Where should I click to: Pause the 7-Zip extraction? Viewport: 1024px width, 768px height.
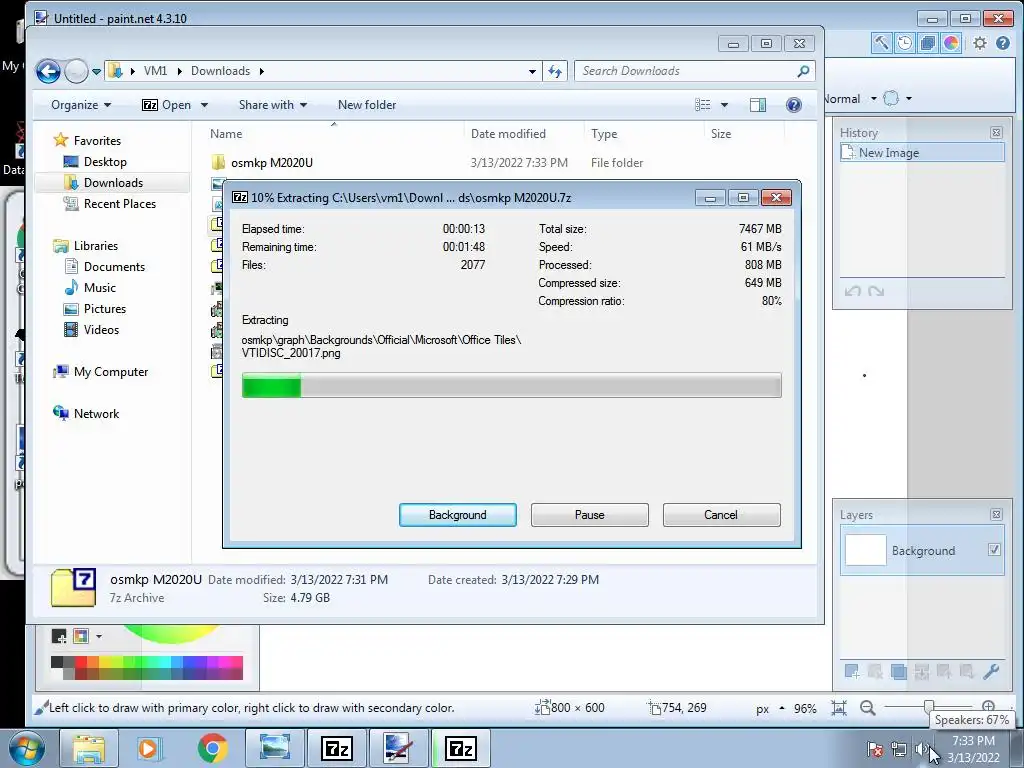589,515
